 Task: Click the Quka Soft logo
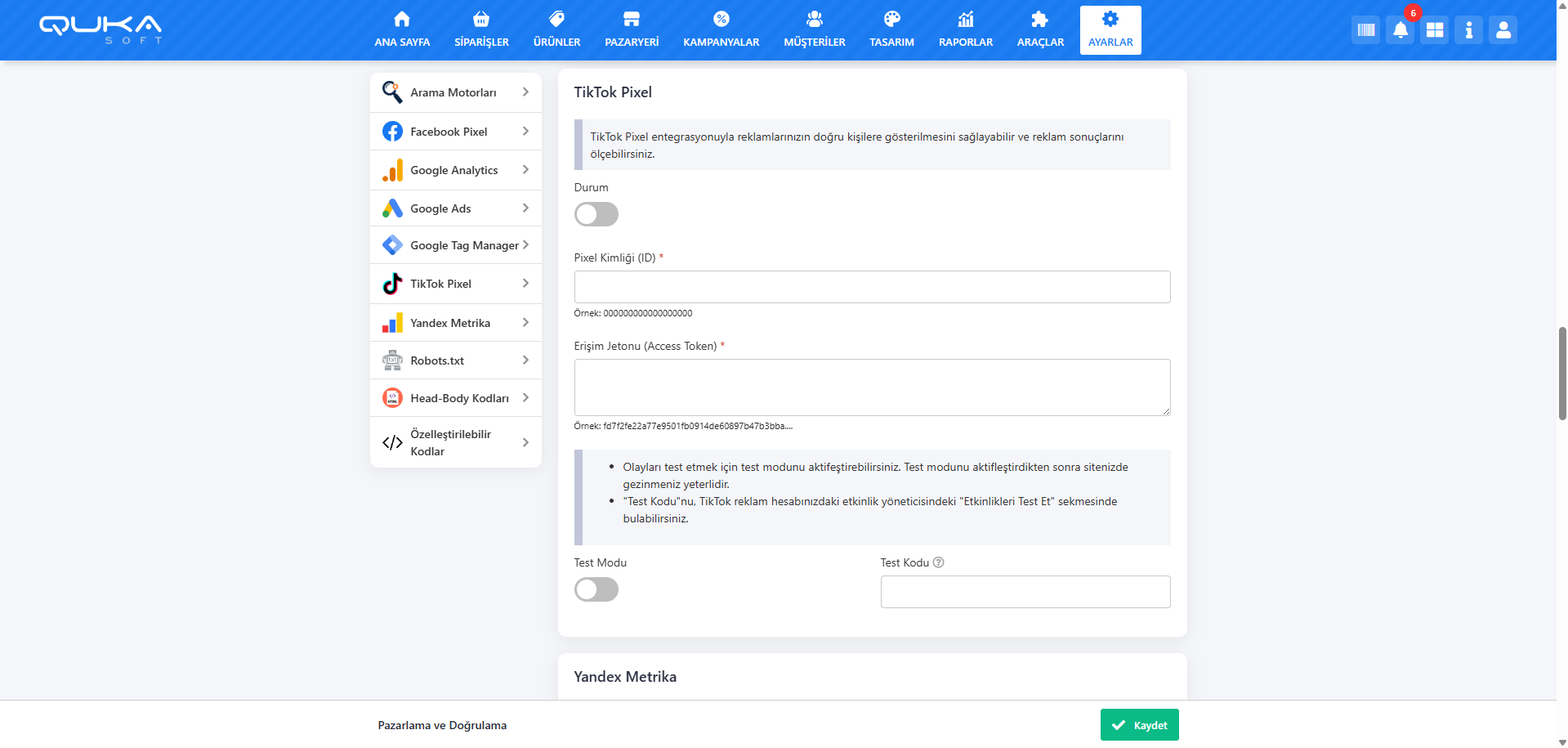(x=101, y=29)
